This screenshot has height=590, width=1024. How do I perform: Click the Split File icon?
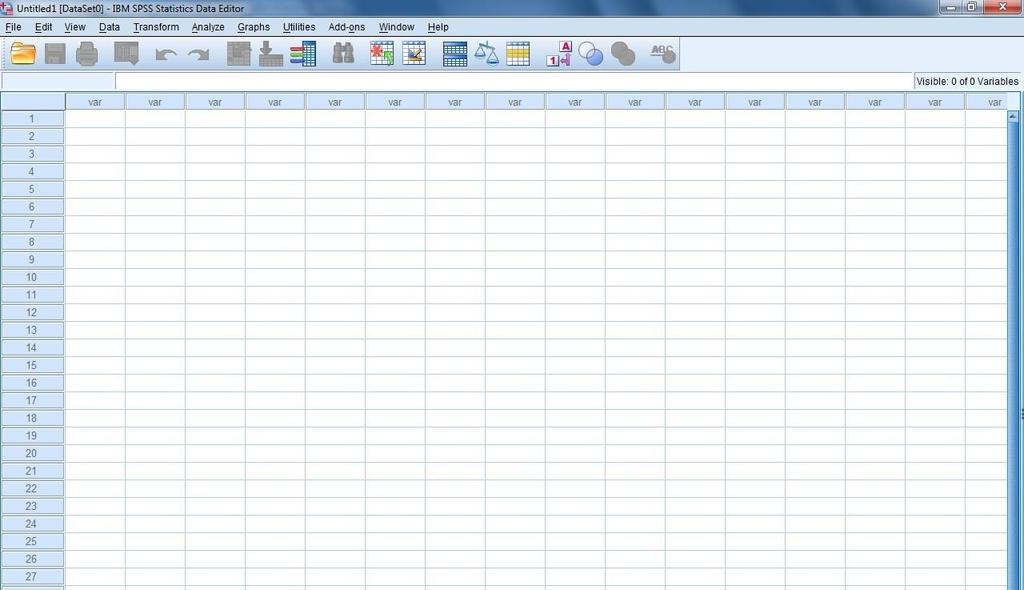(x=455, y=54)
